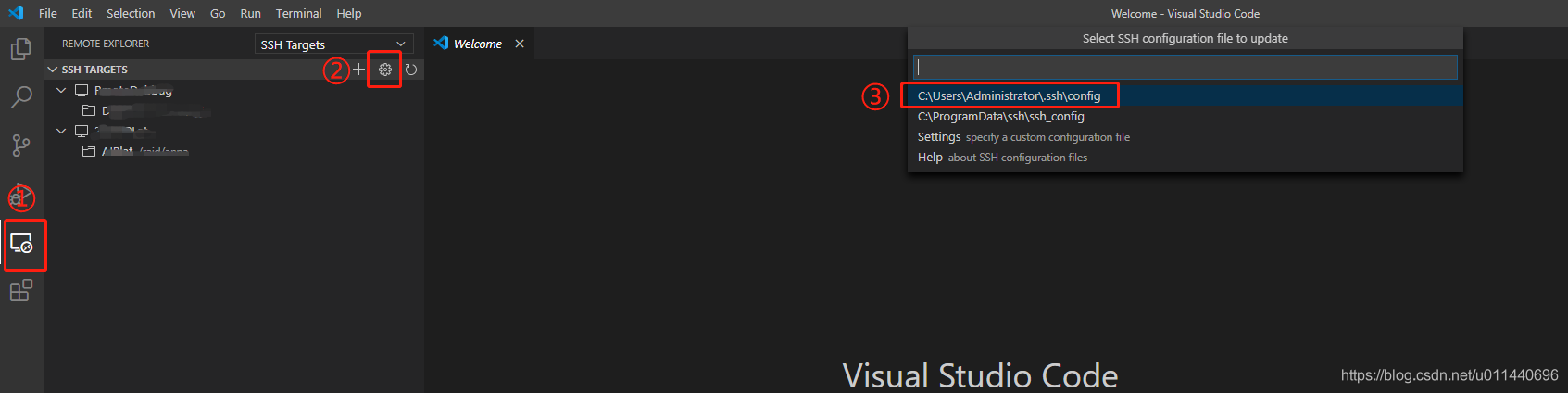Collapse the SSH TARGETS section
Viewport: 1568px width, 393px height.
click(53, 70)
